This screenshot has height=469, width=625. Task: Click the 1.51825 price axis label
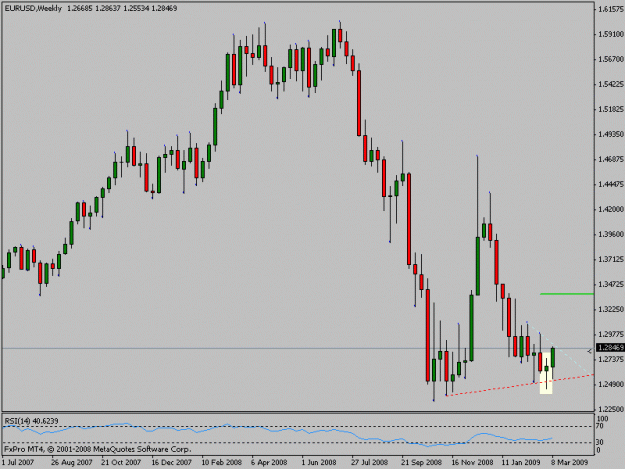pyautogui.click(x=611, y=109)
